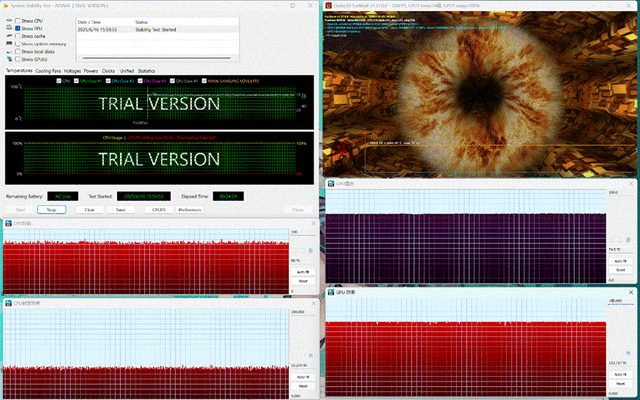This screenshot has height=400, width=640.
Task: Click the FurMark eye render area
Action: click(480, 94)
